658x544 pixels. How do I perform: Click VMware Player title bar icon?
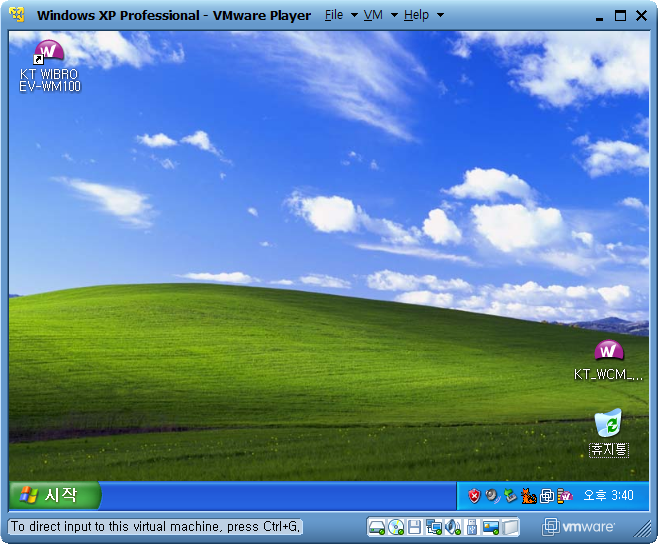point(17,15)
